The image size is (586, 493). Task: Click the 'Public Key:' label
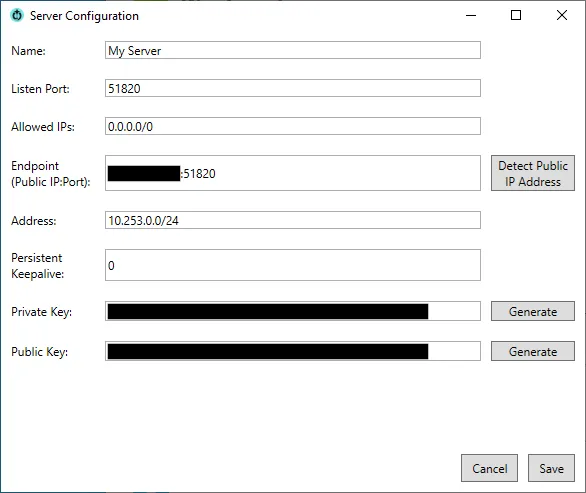click(x=40, y=352)
